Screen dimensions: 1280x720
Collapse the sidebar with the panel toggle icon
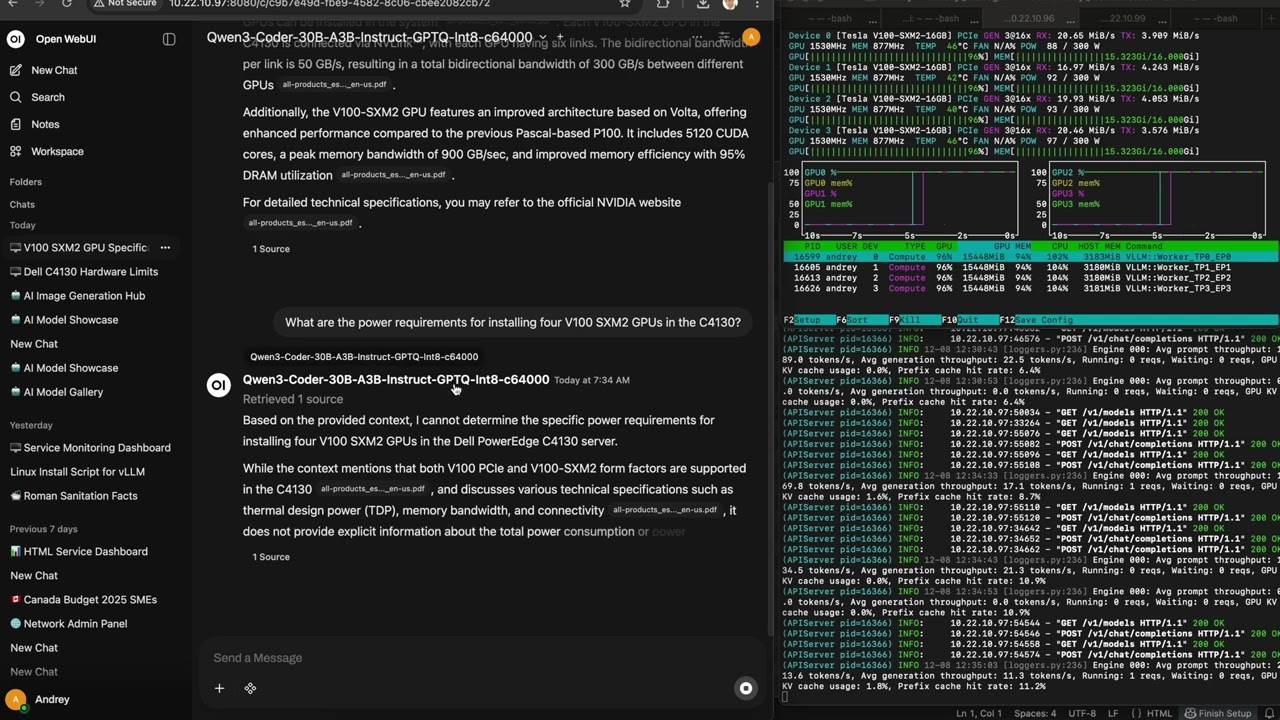tap(169, 39)
